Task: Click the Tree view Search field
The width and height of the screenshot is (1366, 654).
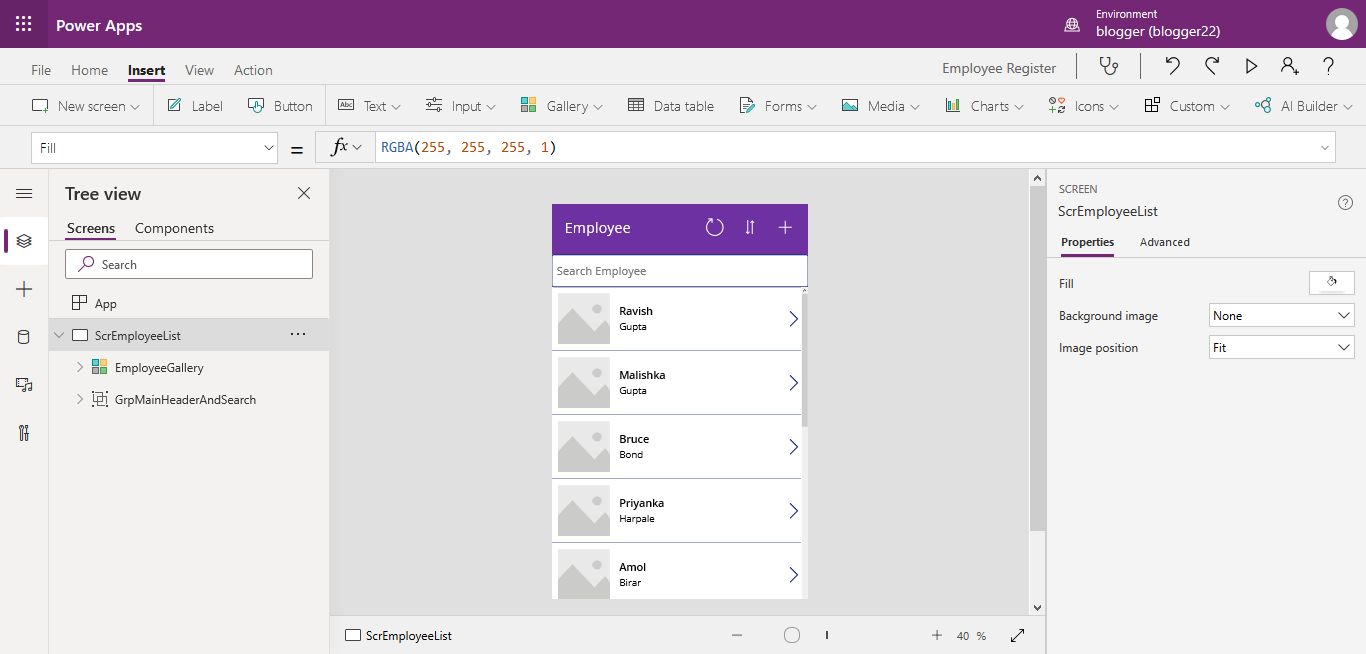Action: point(189,264)
